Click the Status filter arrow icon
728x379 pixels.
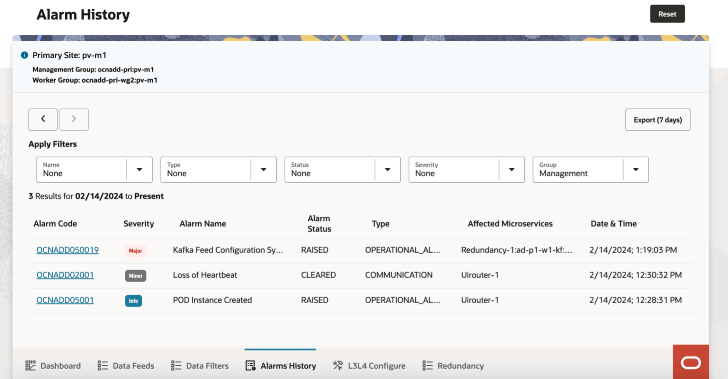tap(387, 170)
